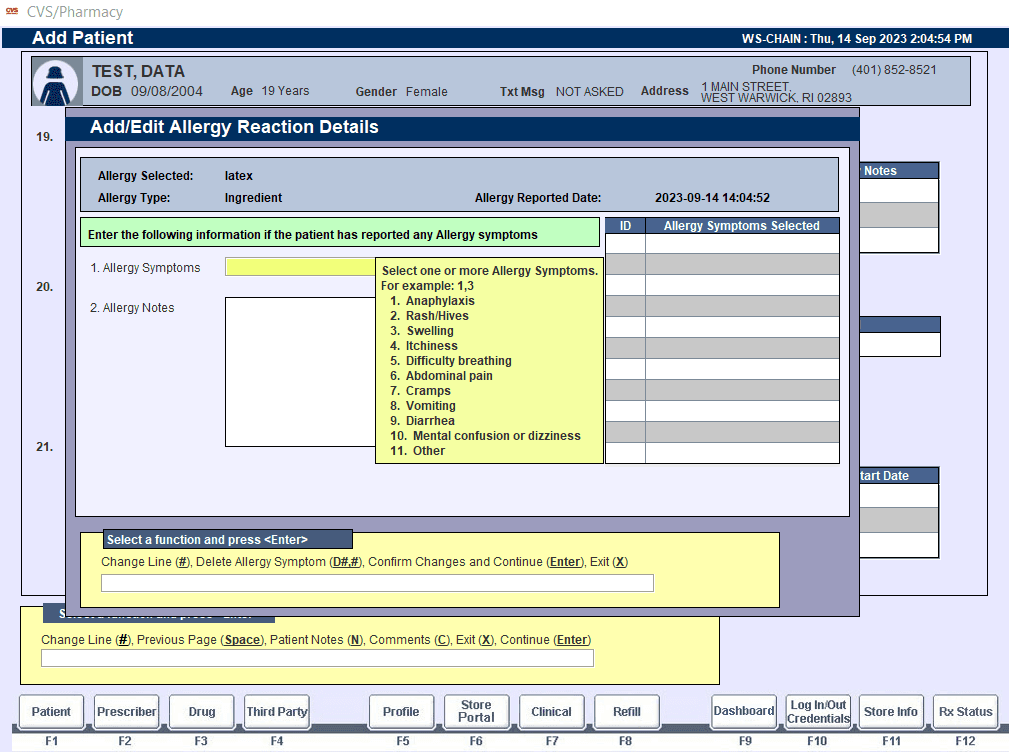Open the Patient function button
The height and width of the screenshot is (752, 1009).
(x=51, y=711)
